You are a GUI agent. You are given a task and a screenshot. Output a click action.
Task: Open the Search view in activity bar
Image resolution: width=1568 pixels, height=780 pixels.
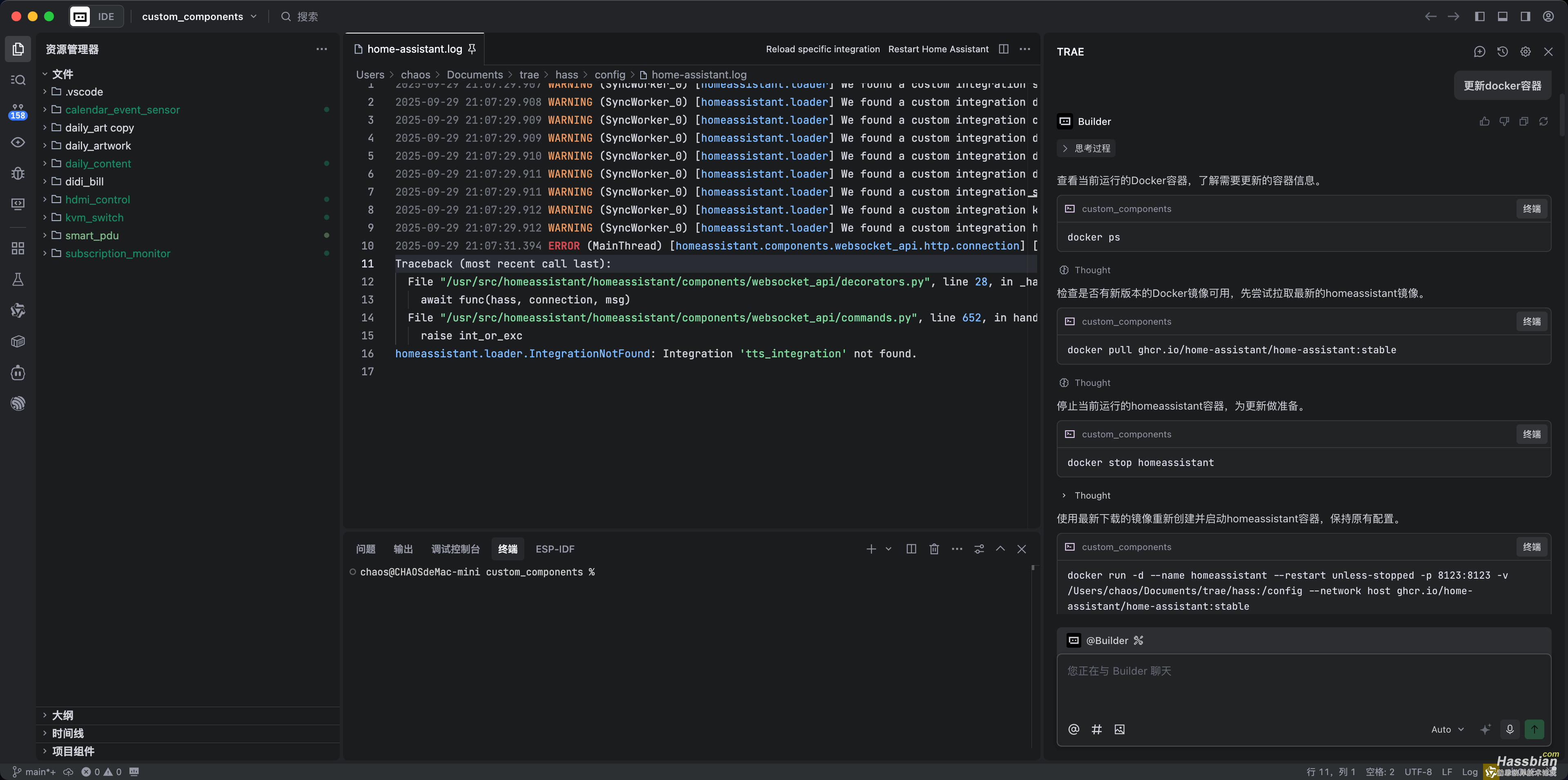(x=18, y=80)
